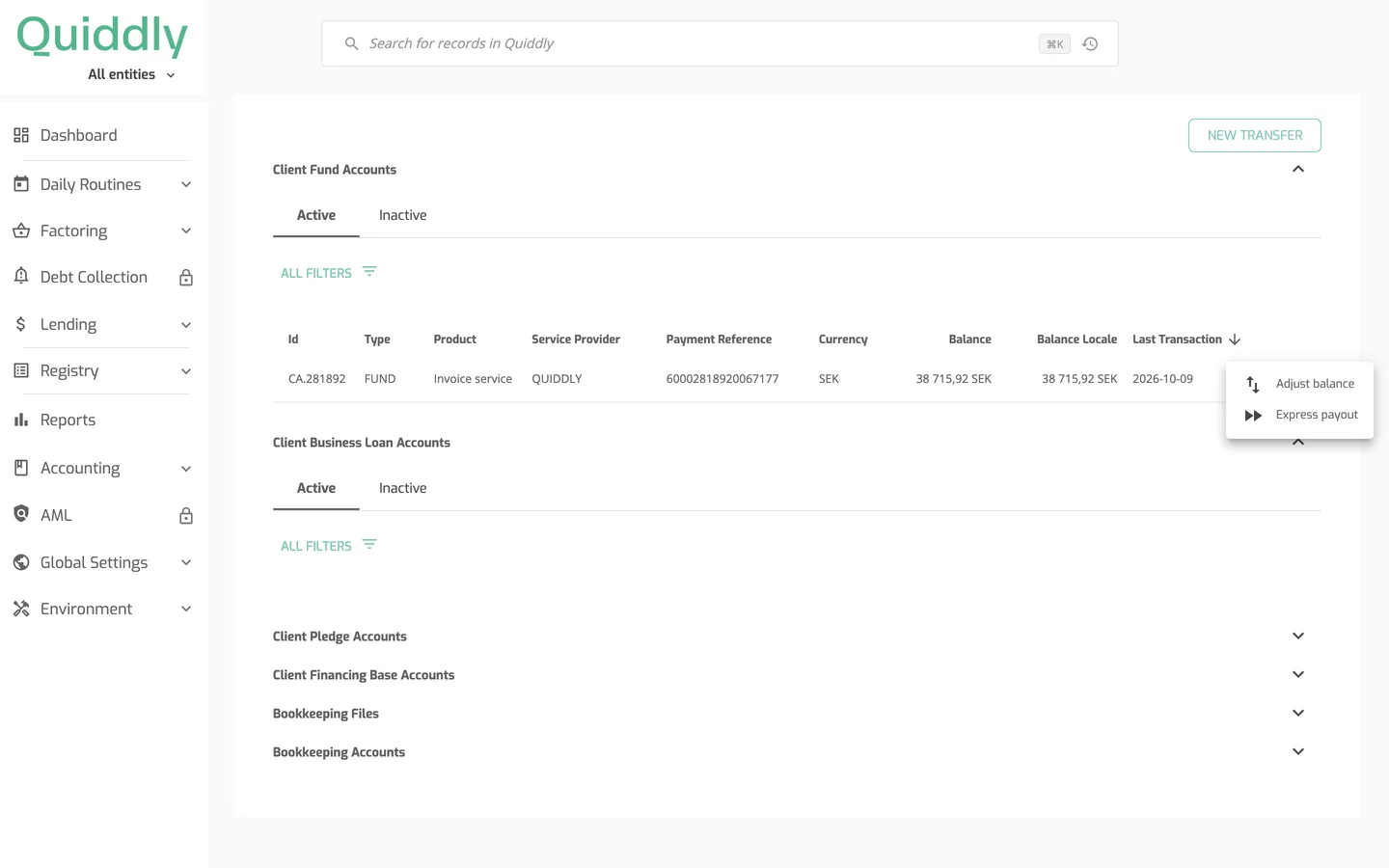
Task: Expand Global Settings chevron
Action: coord(186,562)
